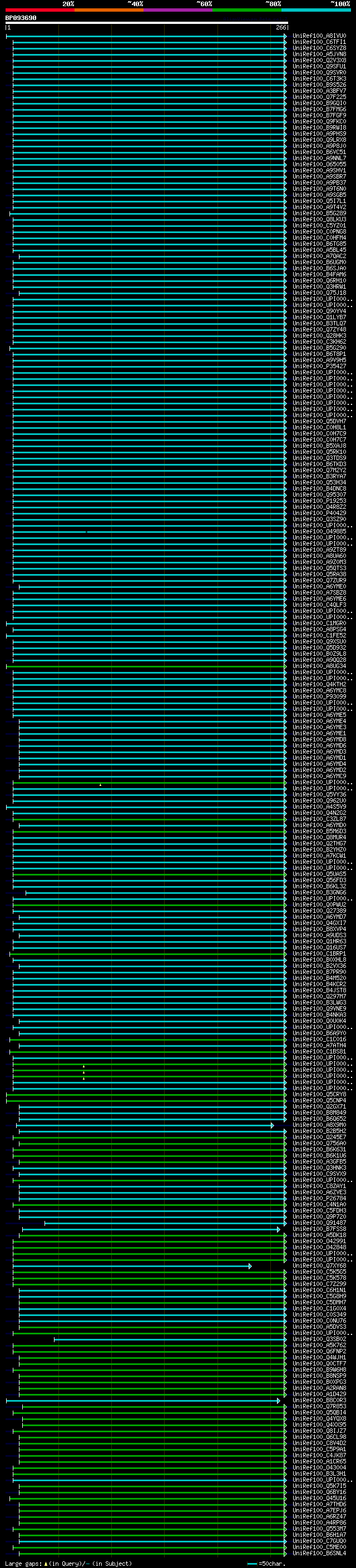Select hit label UniRef100_Q7F225
The height and width of the screenshot is (1568, 356).
(319, 97)
